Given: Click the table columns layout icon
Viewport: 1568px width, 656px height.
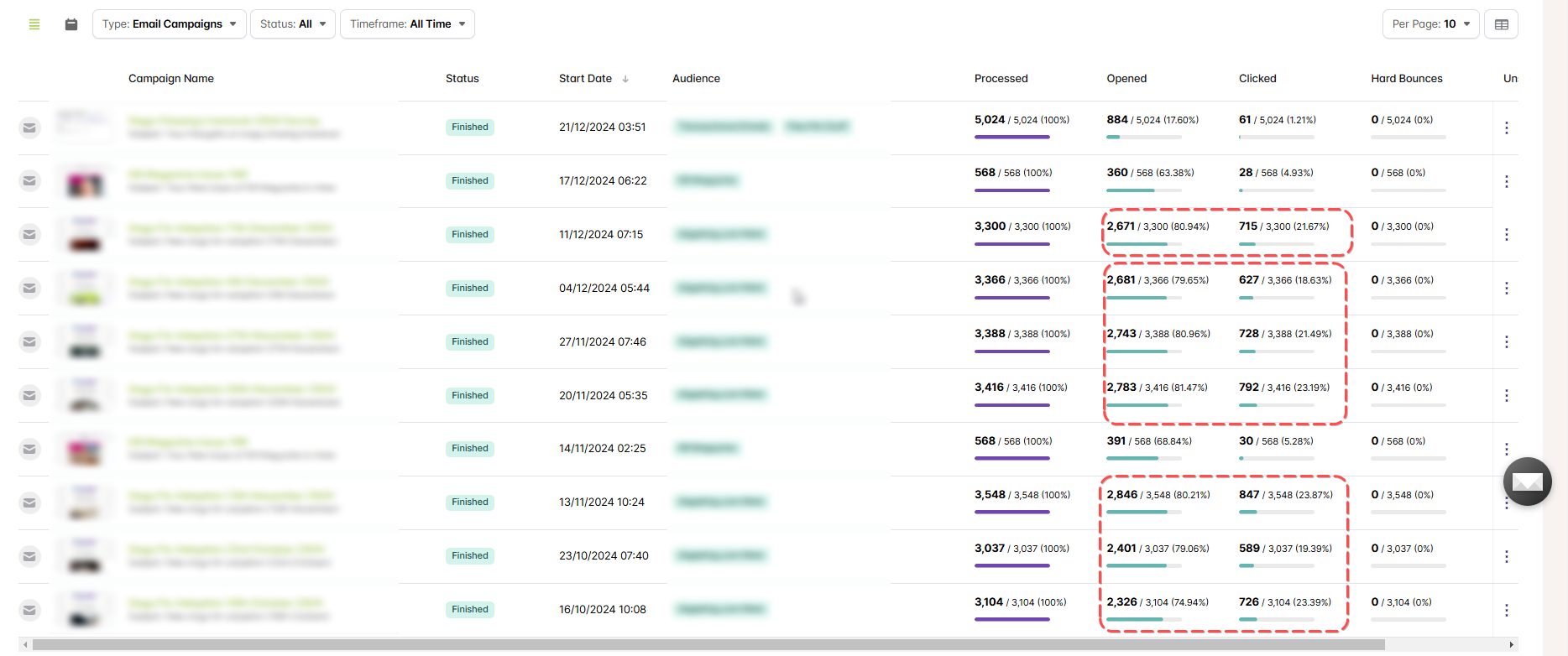Looking at the screenshot, I should 1502,24.
